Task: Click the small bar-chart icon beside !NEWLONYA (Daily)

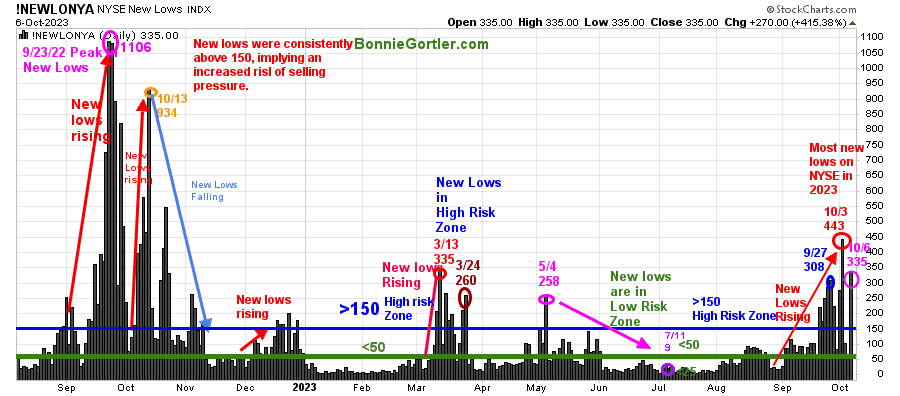Action: (x=23, y=34)
